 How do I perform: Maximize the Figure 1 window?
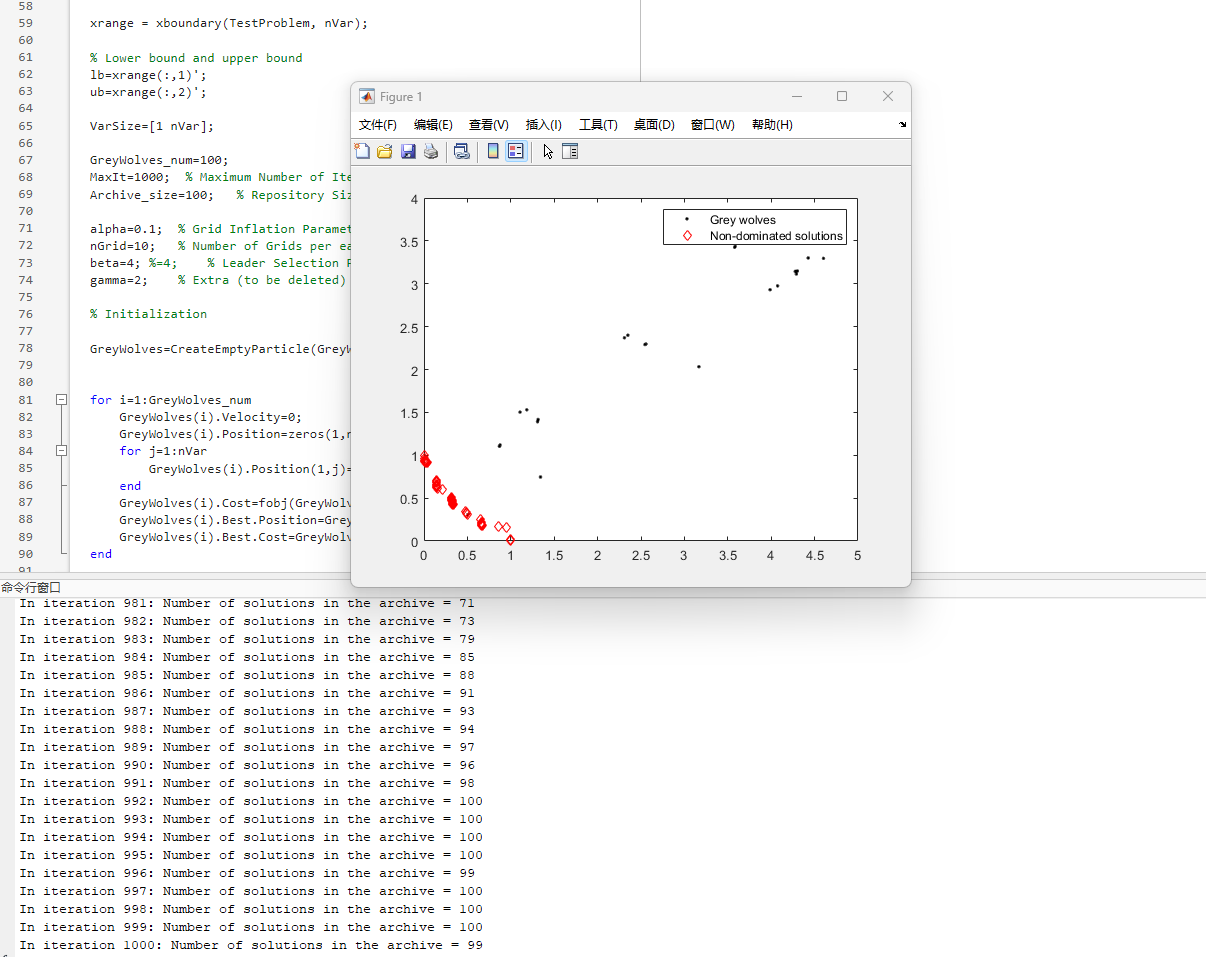coord(842,96)
